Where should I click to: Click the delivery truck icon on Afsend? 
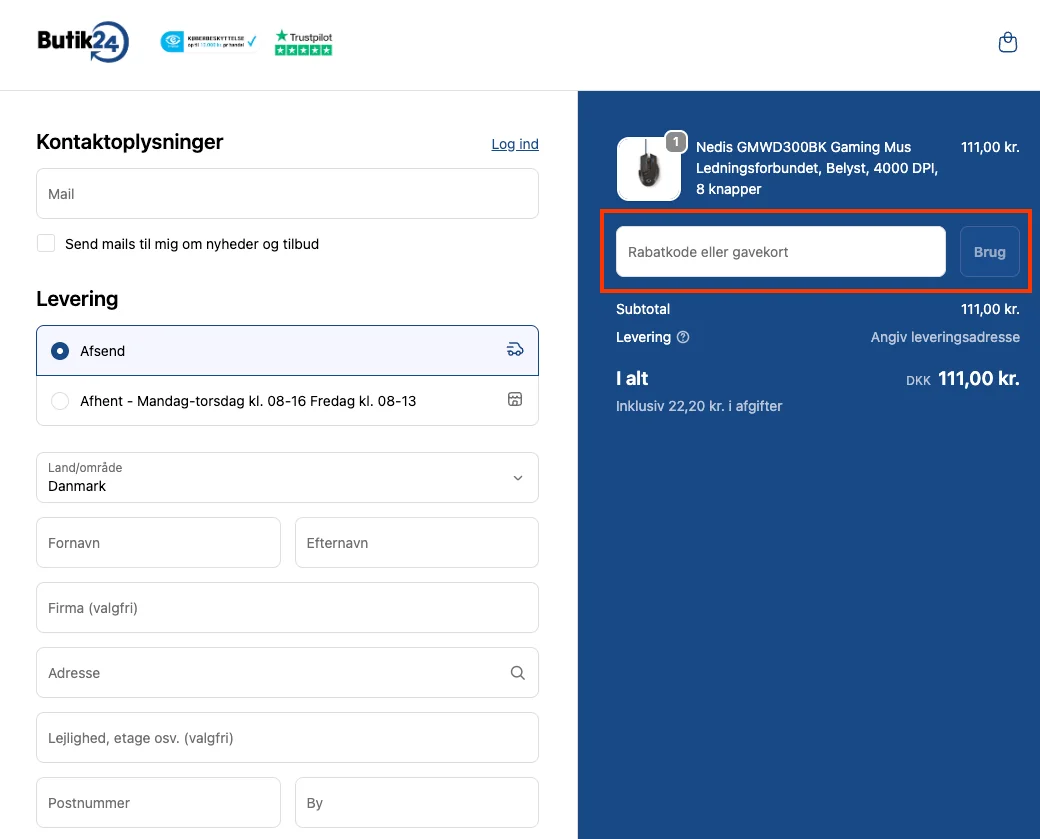(515, 350)
